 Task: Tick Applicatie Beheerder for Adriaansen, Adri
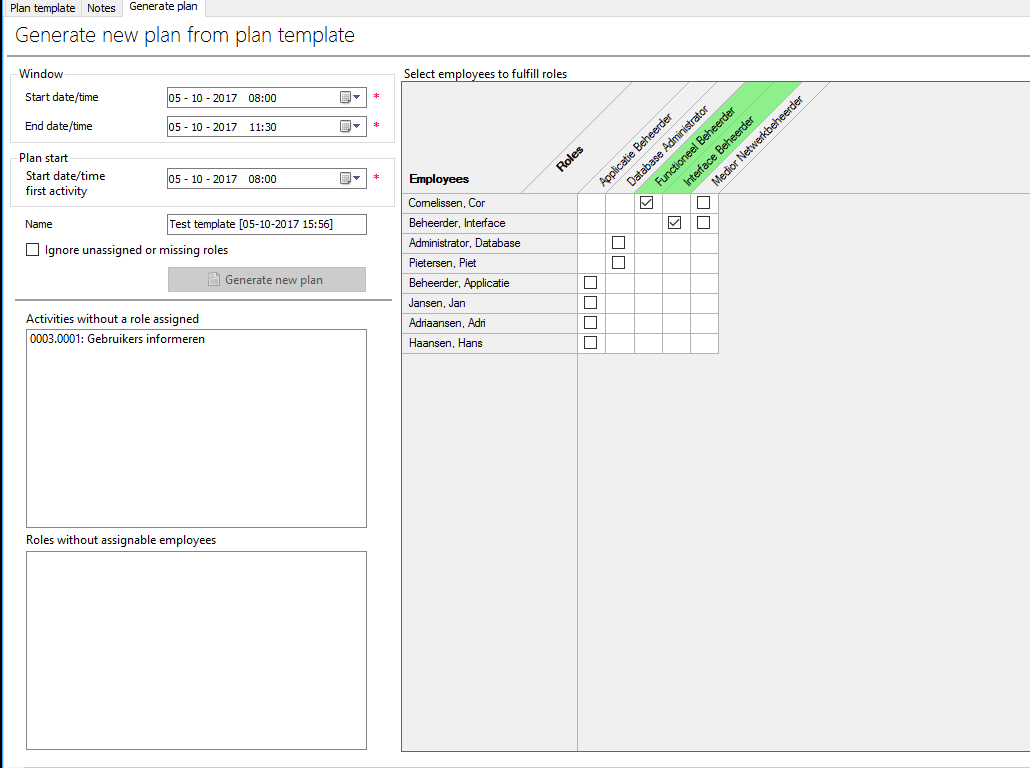[590, 323]
